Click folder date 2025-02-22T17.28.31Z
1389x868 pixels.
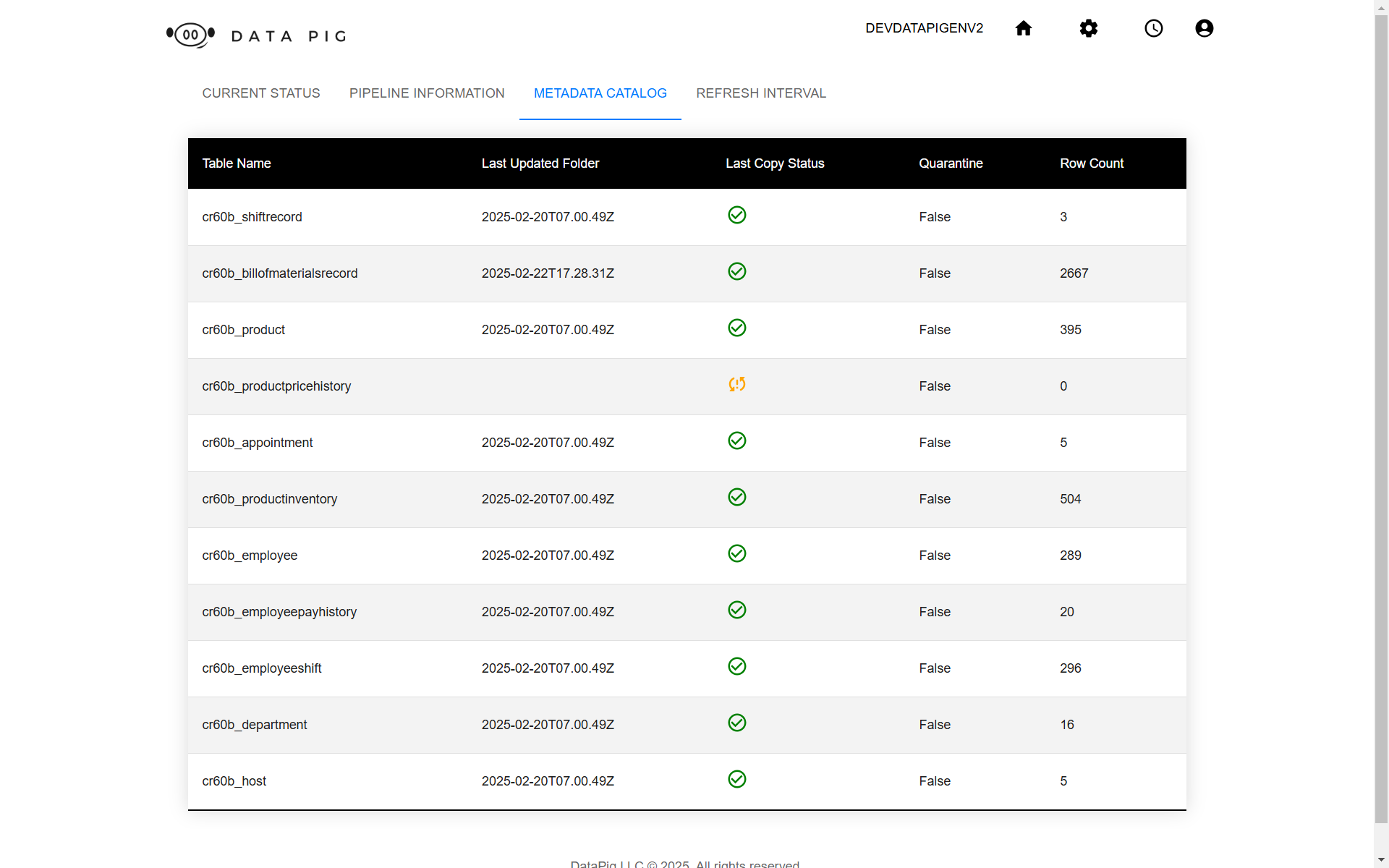click(x=548, y=273)
